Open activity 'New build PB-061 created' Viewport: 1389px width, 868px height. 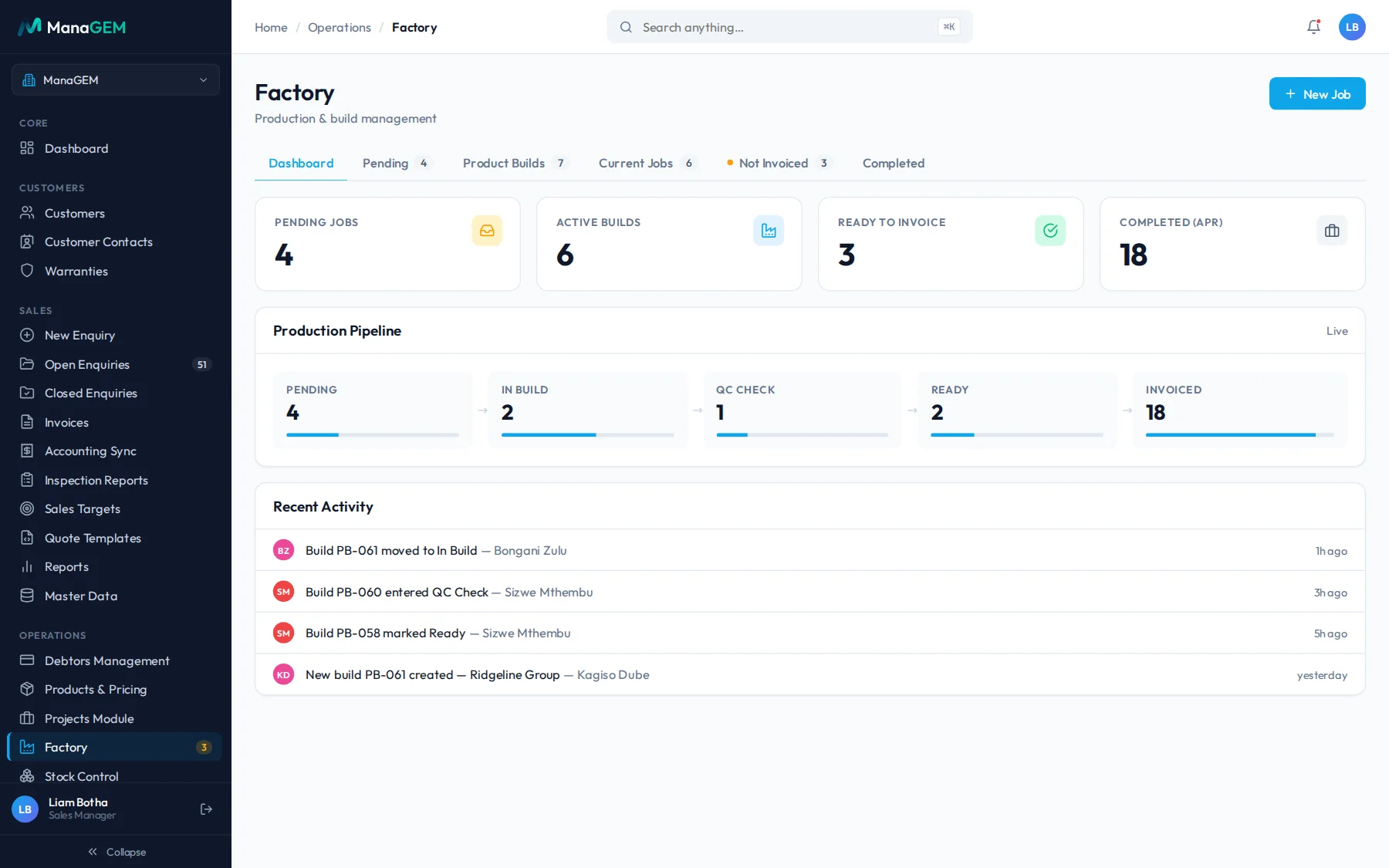coord(810,674)
